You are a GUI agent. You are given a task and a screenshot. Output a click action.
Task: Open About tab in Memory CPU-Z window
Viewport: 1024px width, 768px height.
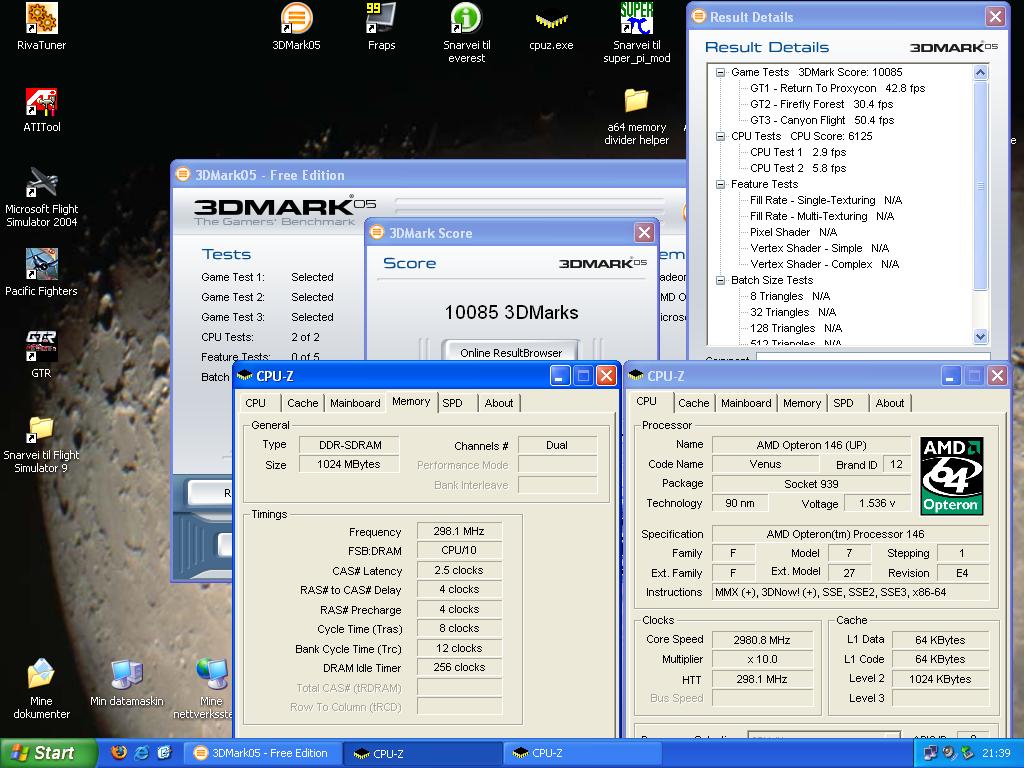coord(498,403)
